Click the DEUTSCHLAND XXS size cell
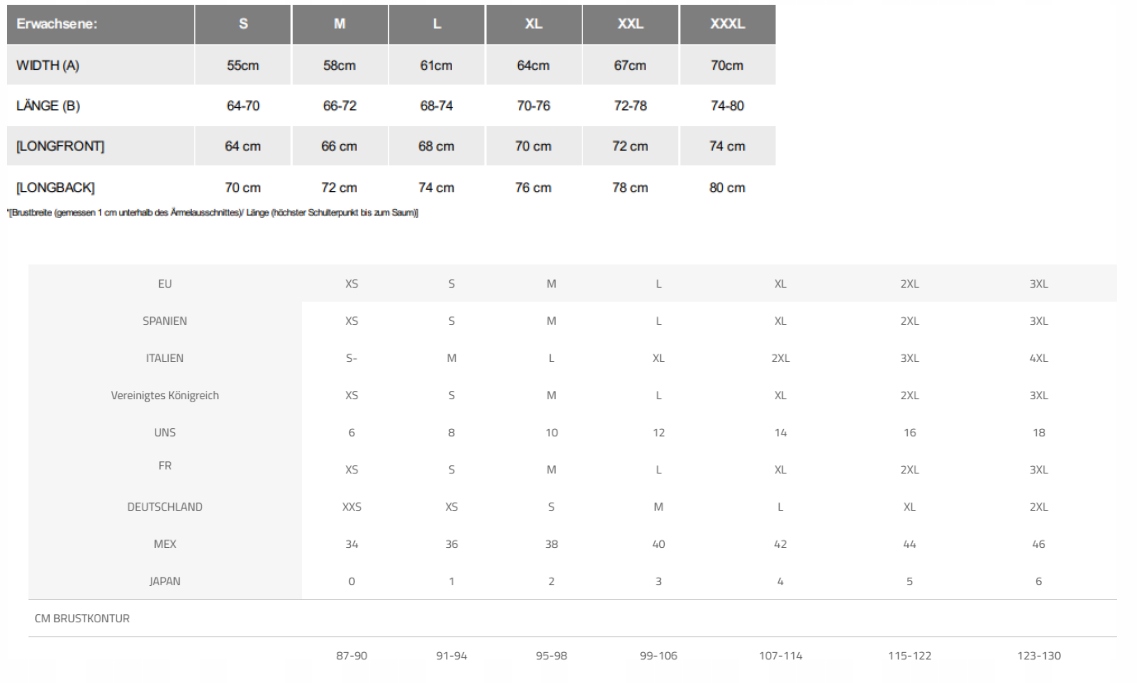 (352, 507)
